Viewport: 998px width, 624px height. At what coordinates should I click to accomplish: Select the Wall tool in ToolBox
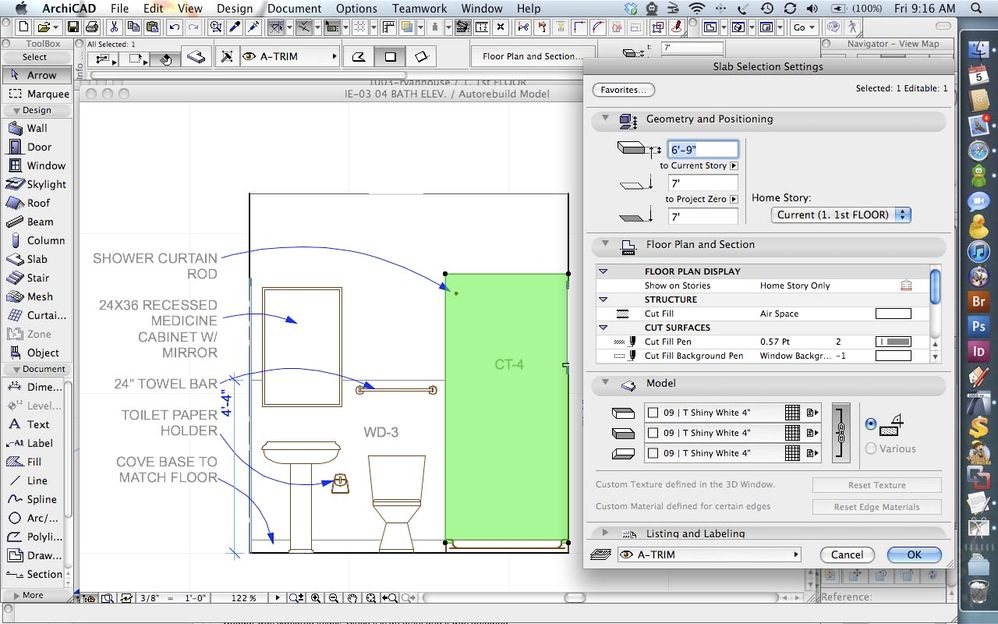pyautogui.click(x=36, y=128)
